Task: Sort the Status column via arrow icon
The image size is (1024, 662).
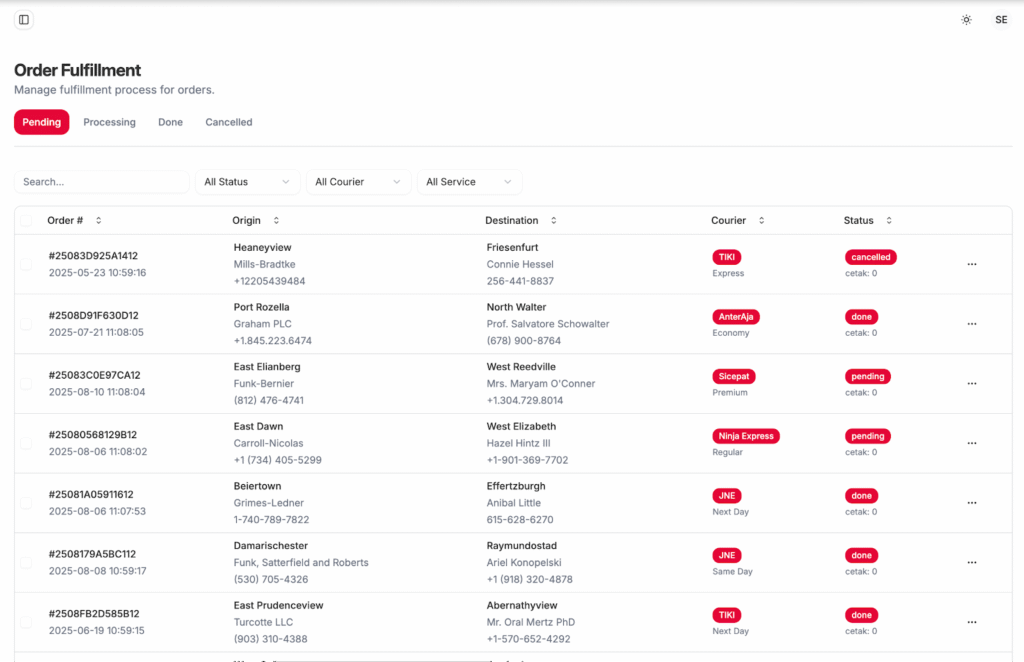Action: point(888,221)
